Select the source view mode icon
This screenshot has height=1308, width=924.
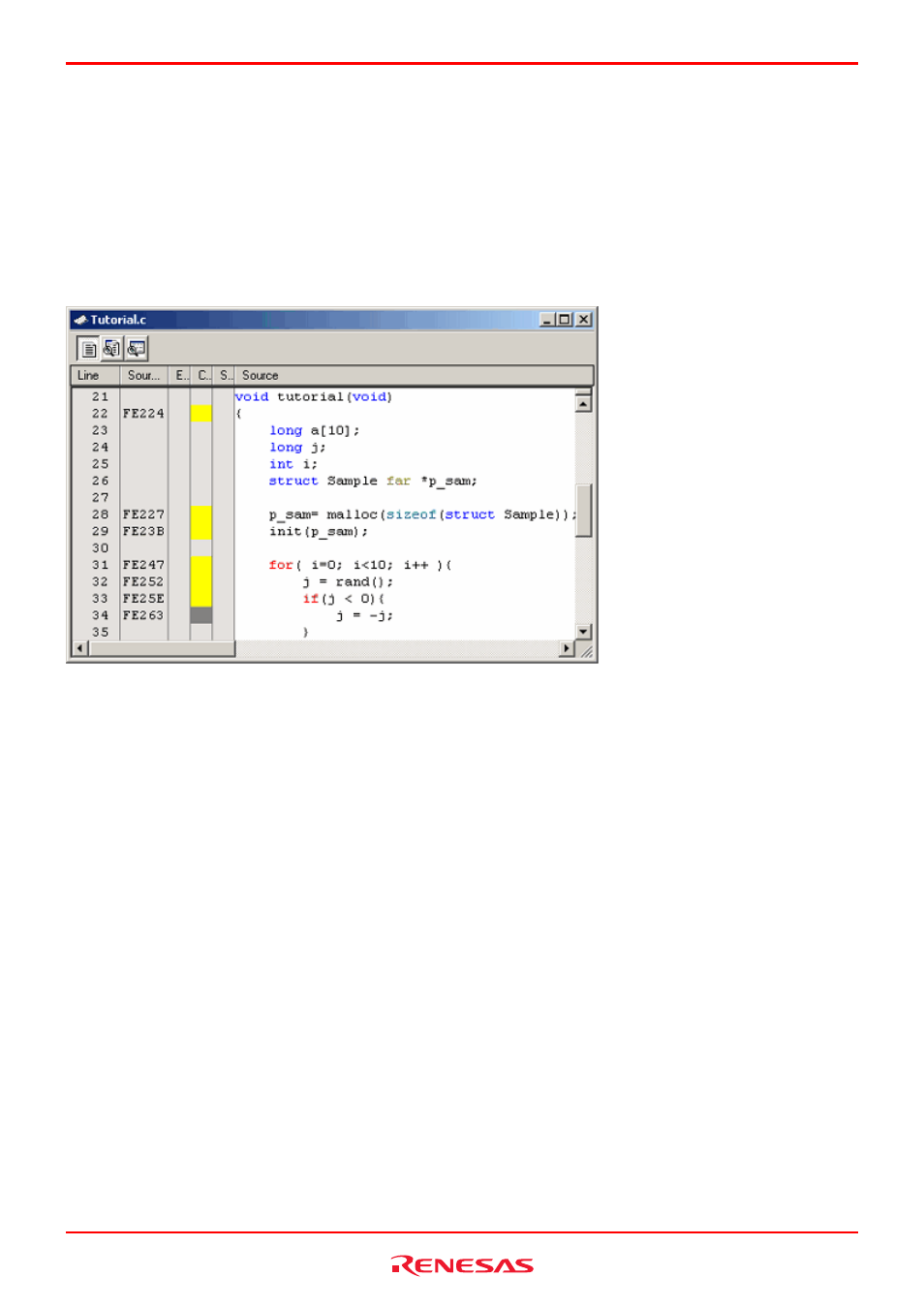click(88, 349)
